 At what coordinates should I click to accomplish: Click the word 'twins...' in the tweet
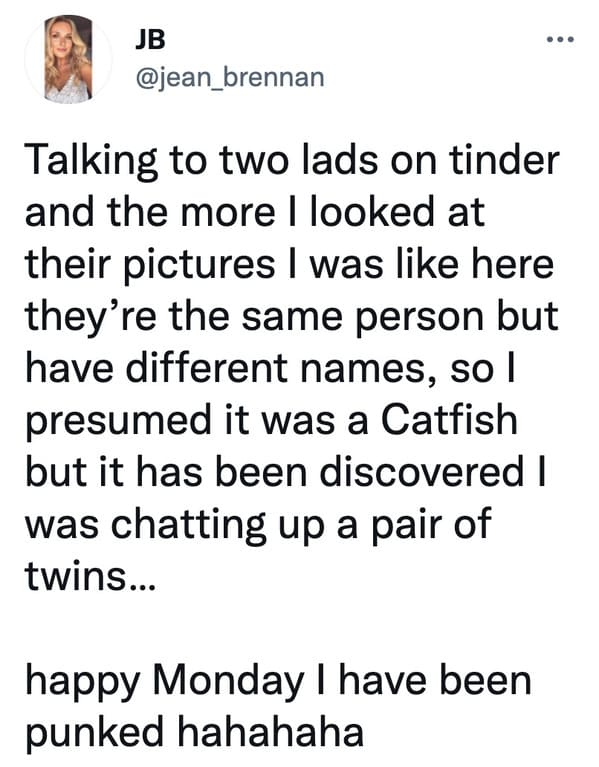coord(89,576)
